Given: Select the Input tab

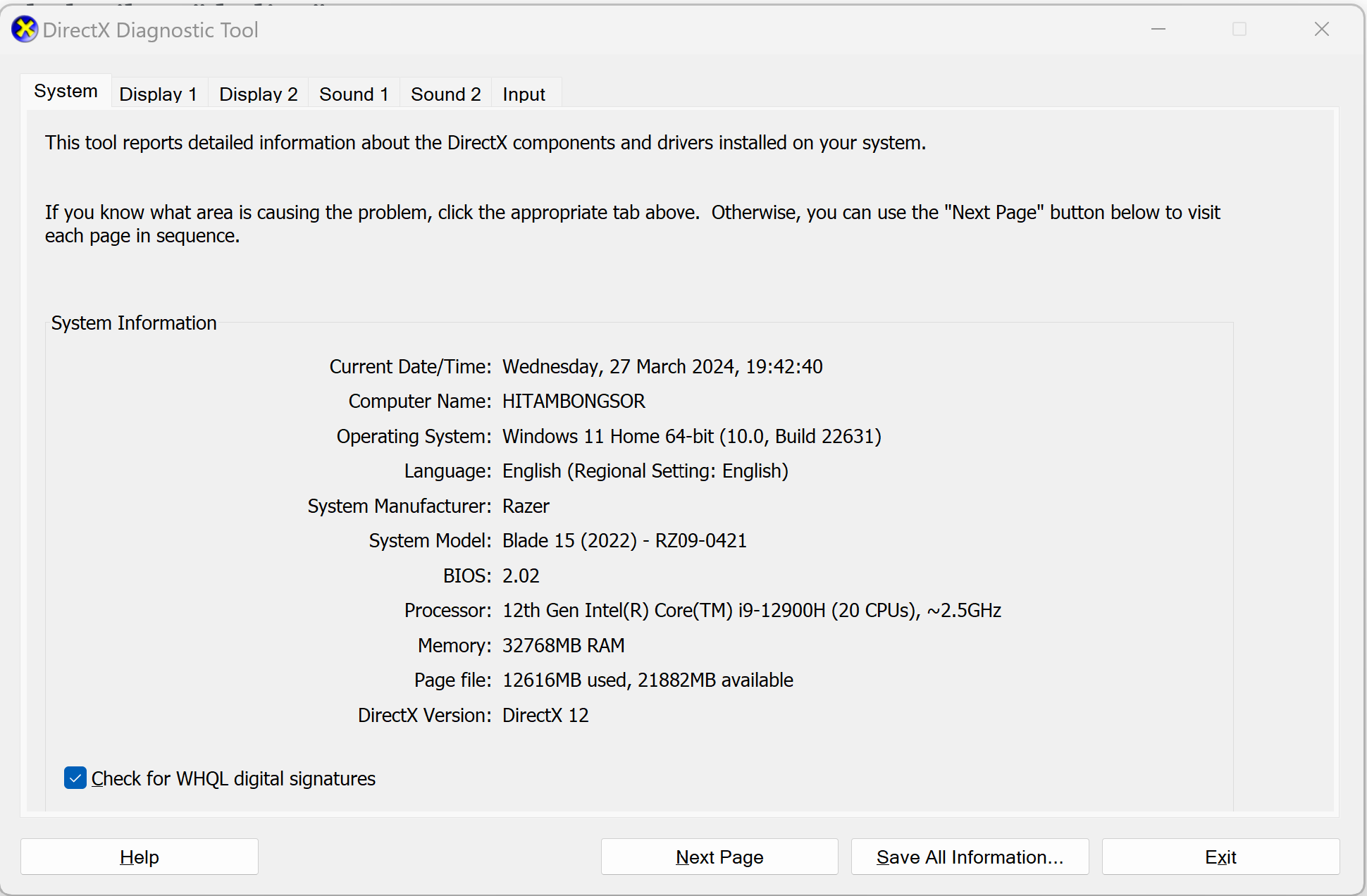Looking at the screenshot, I should 524,92.
